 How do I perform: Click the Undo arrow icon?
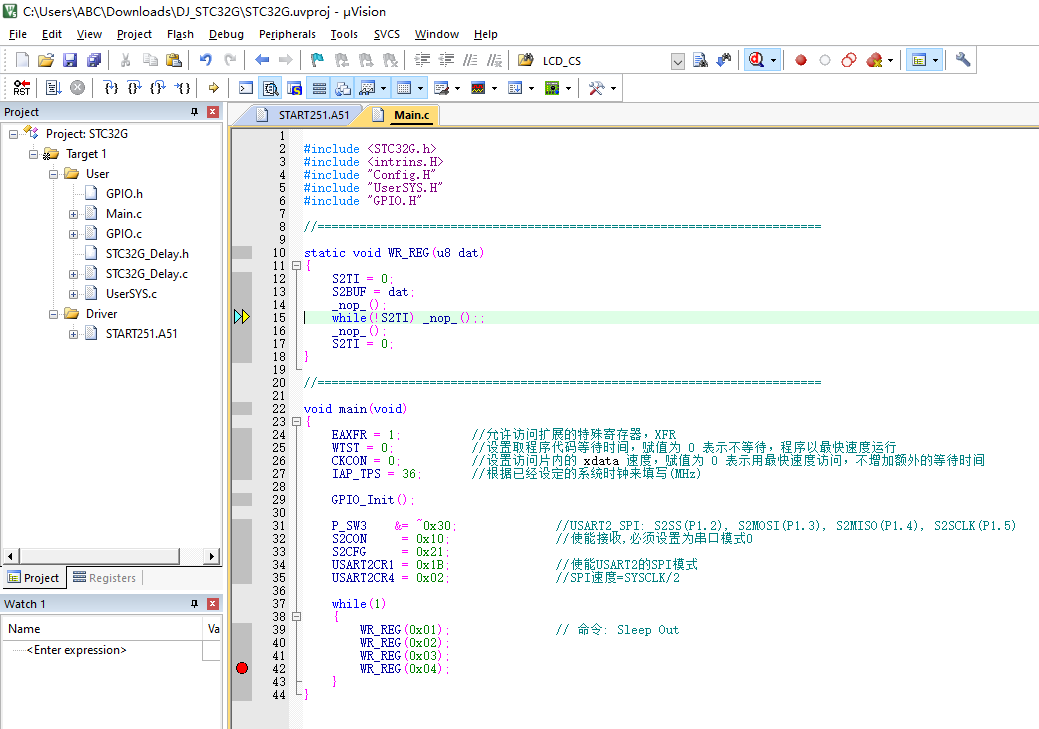205,60
